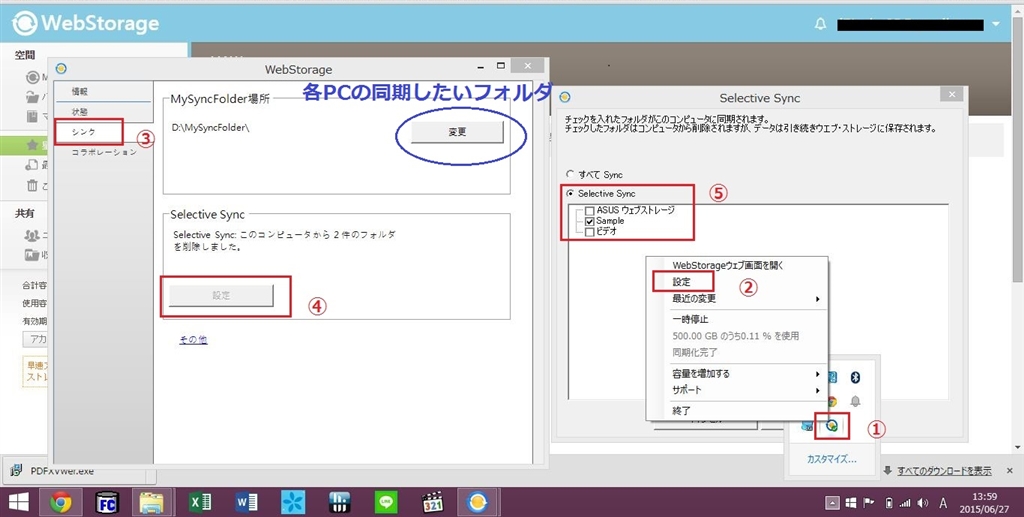Switch to WebStorage app on the taskbar
The height and width of the screenshot is (517, 1024).
point(477,503)
